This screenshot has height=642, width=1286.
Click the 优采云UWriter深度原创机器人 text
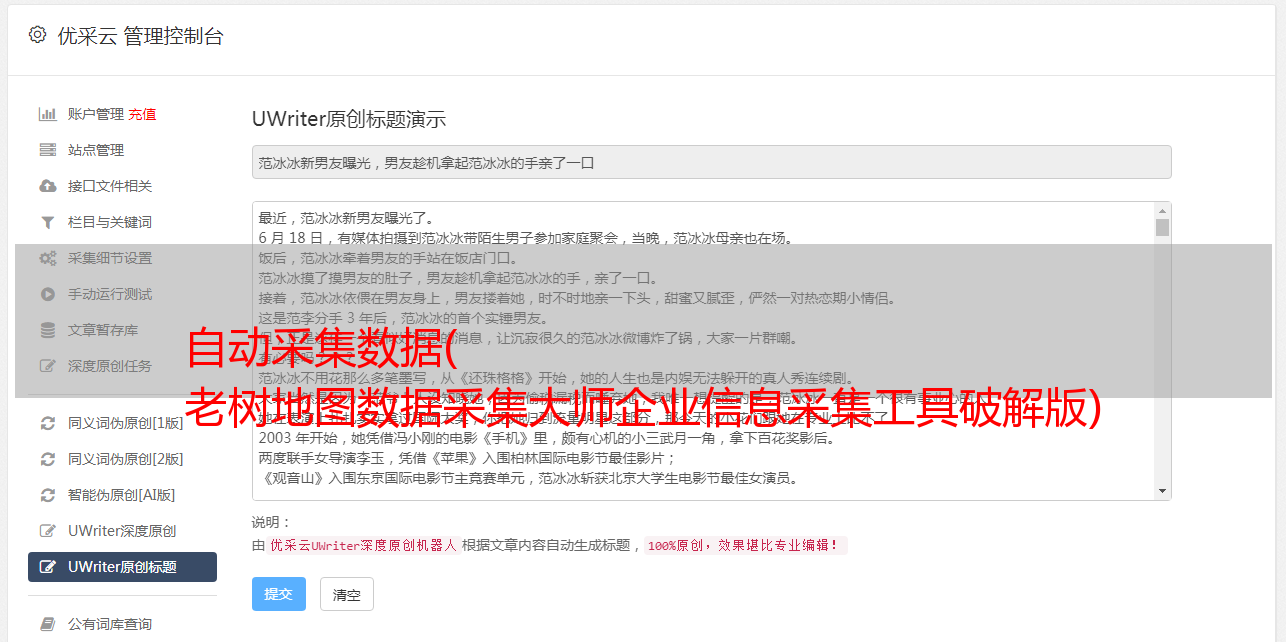[x=363, y=546]
